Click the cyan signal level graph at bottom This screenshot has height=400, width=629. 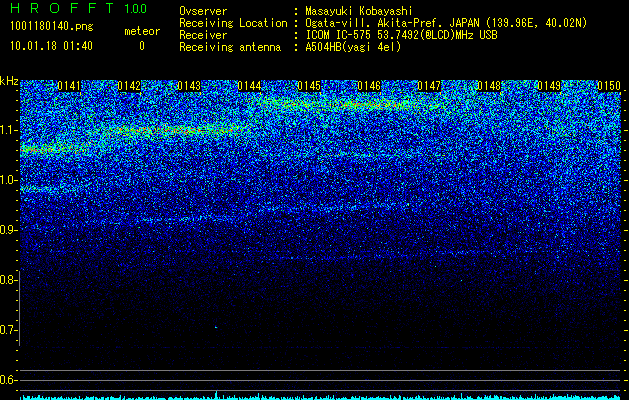pos(321,397)
